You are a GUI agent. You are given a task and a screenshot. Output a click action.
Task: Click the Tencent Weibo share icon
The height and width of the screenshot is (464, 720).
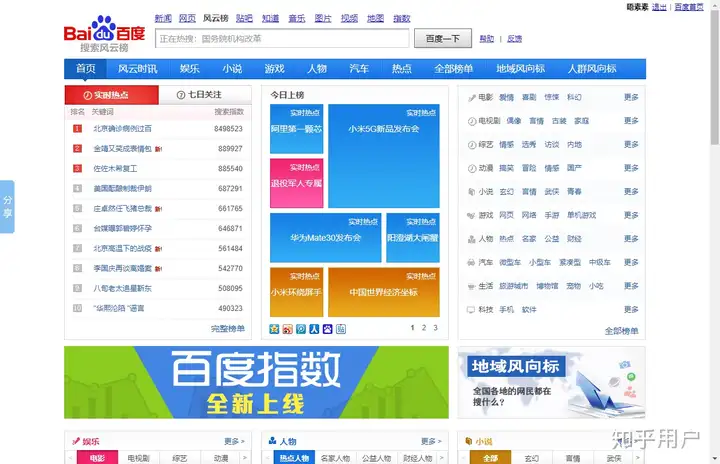tap(301, 329)
